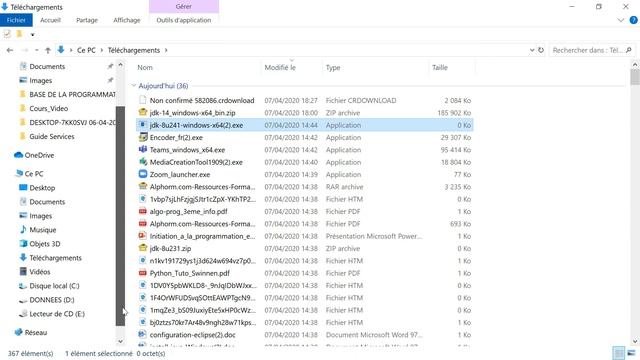This screenshot has height=360, width=640.
Task: Switch to large icons view in status bar
Action: [631, 353]
